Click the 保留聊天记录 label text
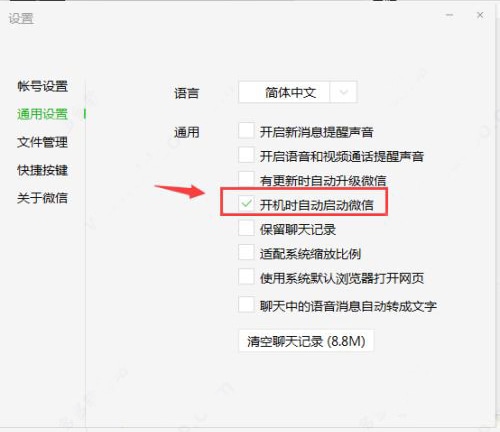The width and height of the screenshot is (500, 432). coord(298,229)
